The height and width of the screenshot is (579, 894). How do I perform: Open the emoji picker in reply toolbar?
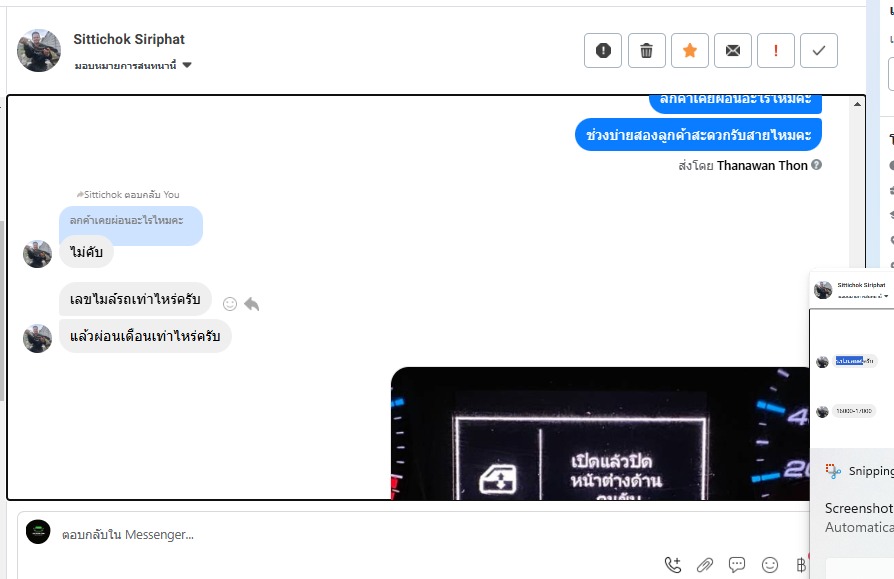(770, 565)
